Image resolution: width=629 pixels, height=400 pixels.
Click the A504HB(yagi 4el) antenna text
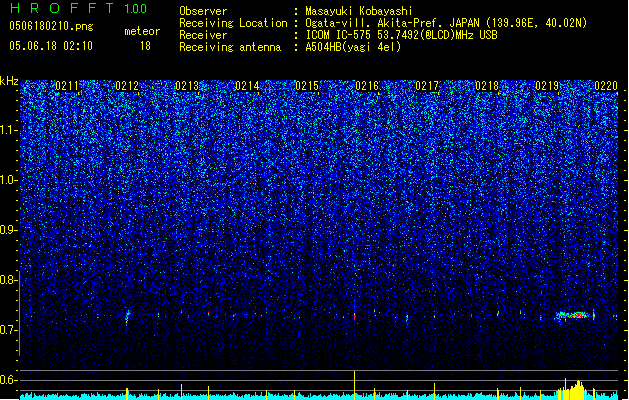(x=353, y=47)
